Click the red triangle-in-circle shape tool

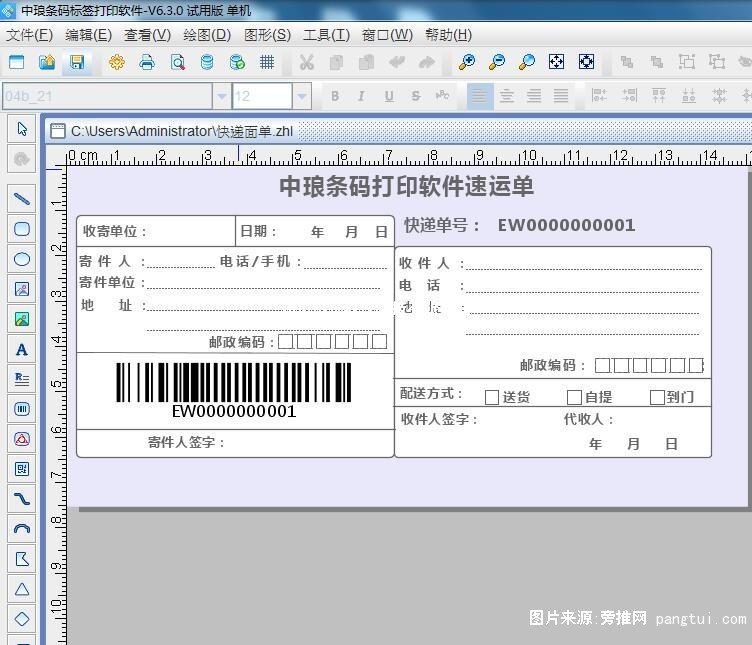(x=22, y=439)
